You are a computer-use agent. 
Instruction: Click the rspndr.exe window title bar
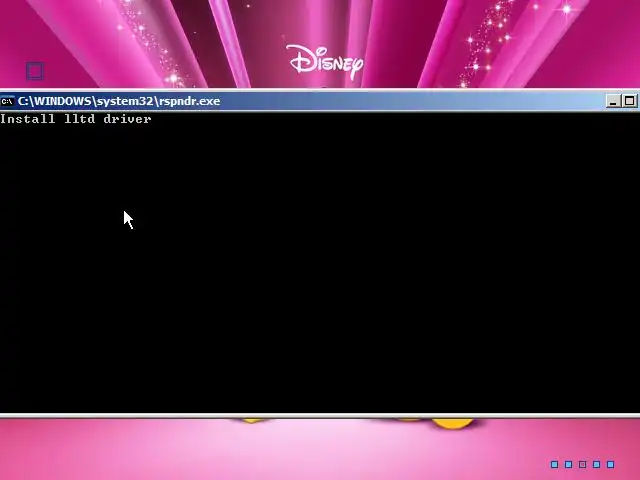pyautogui.click(x=320, y=101)
